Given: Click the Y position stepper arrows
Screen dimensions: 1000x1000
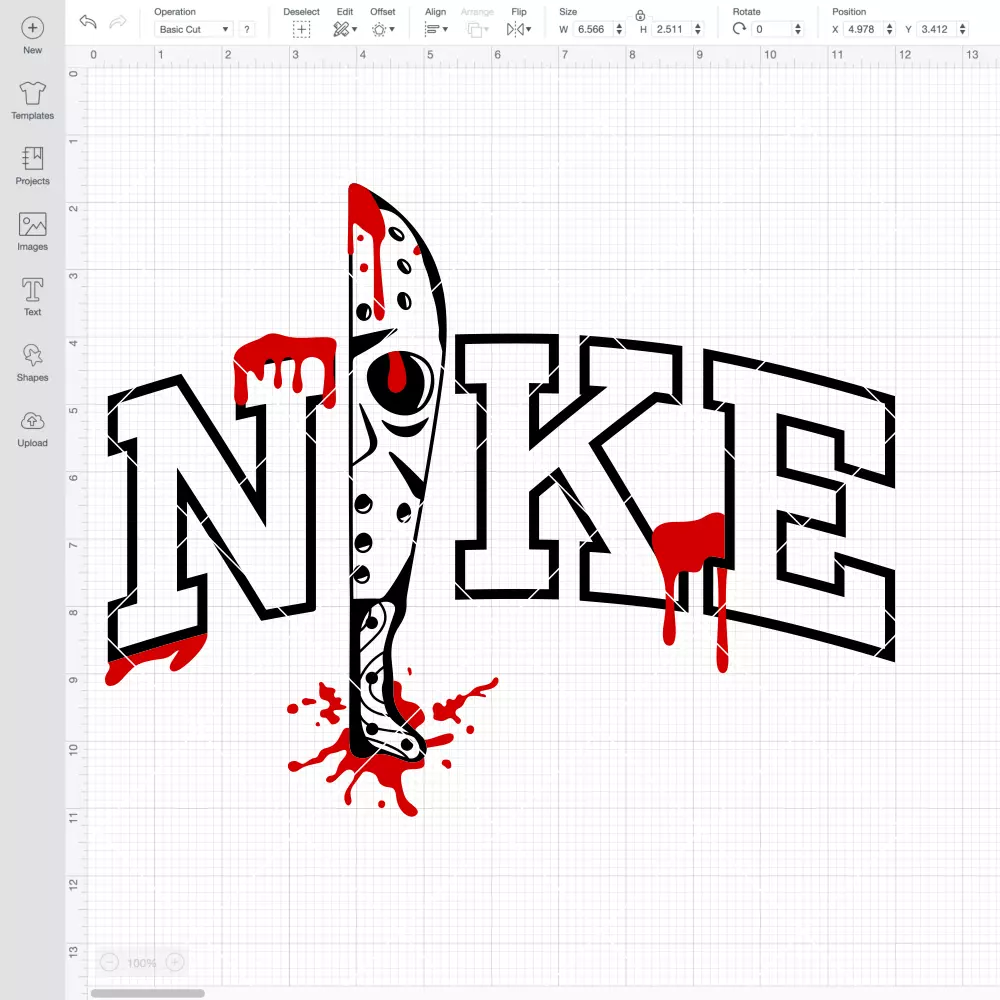Looking at the screenshot, I should pyautogui.click(x=963, y=29).
